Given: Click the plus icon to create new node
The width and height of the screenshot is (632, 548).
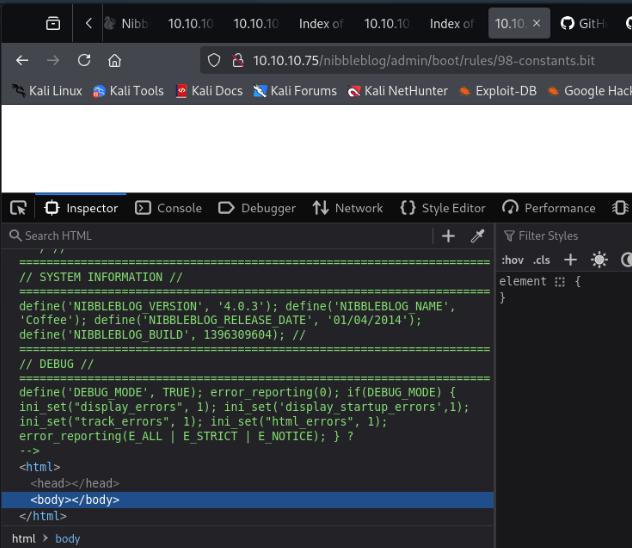Looking at the screenshot, I should coord(448,236).
